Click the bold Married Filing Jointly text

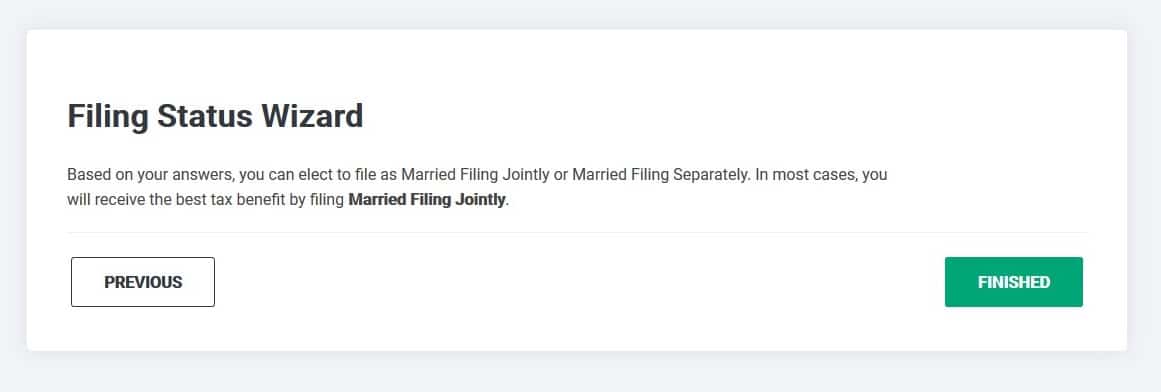coord(426,200)
